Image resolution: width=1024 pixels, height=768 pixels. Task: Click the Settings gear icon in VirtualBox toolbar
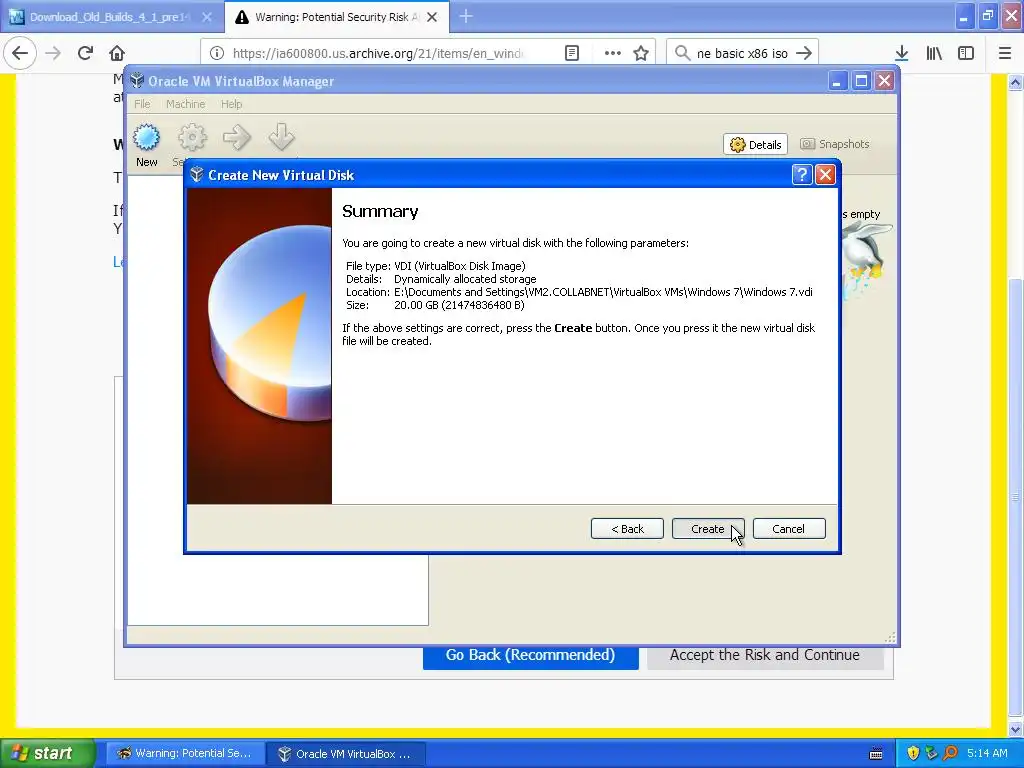tap(192, 138)
